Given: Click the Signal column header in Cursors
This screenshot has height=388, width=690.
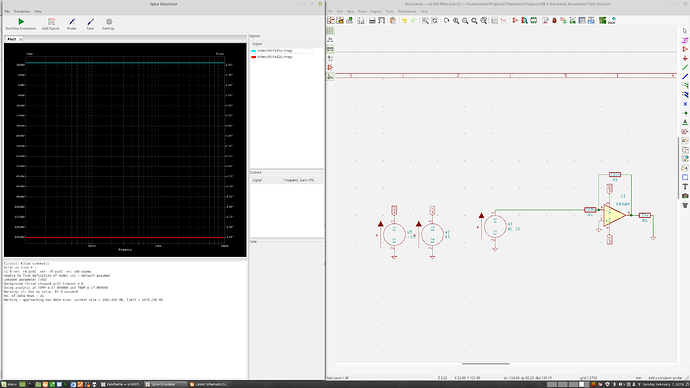Looking at the screenshot, I should pos(266,180).
